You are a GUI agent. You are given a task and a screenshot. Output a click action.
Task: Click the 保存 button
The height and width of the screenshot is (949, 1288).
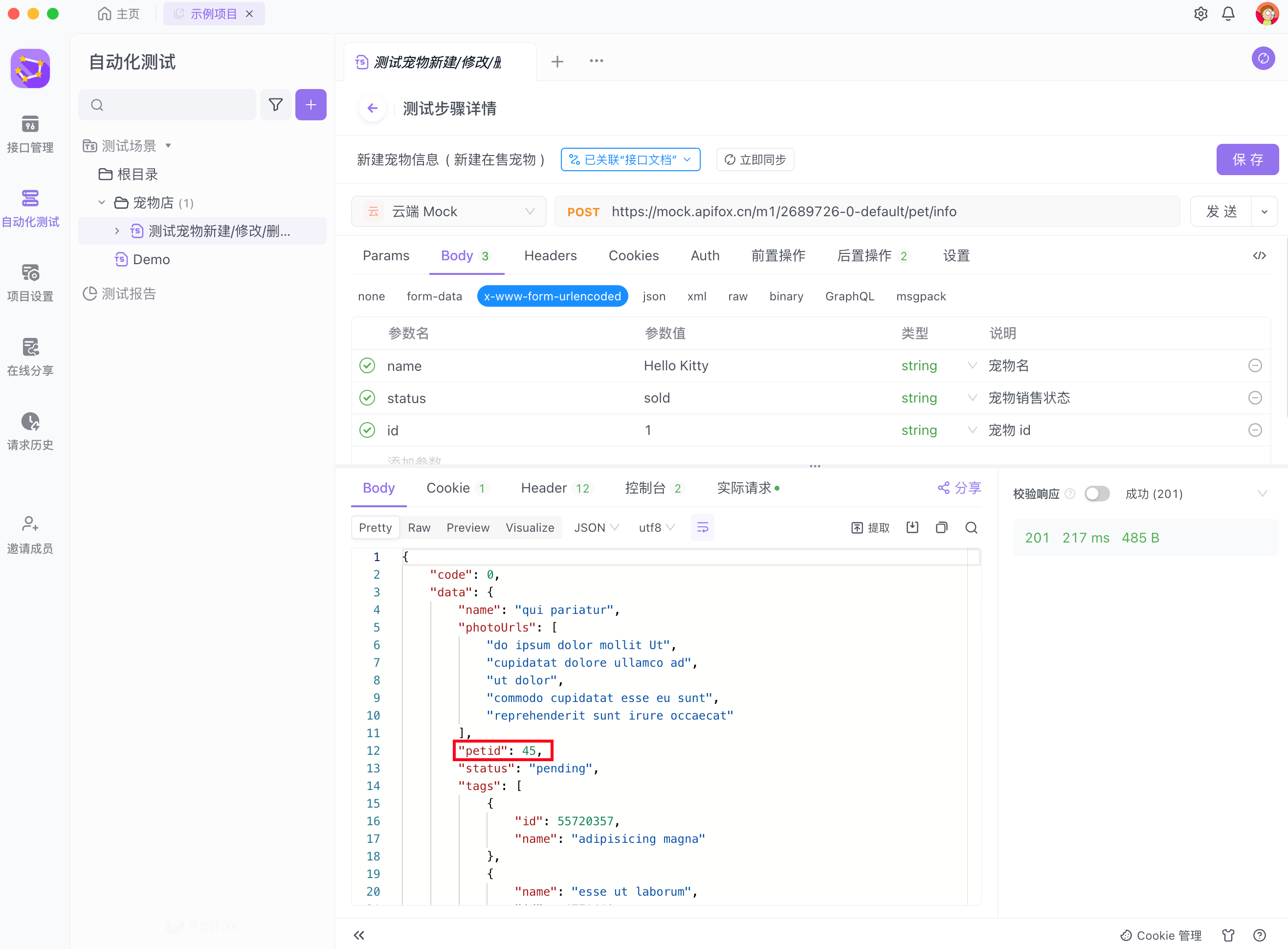(x=1246, y=159)
